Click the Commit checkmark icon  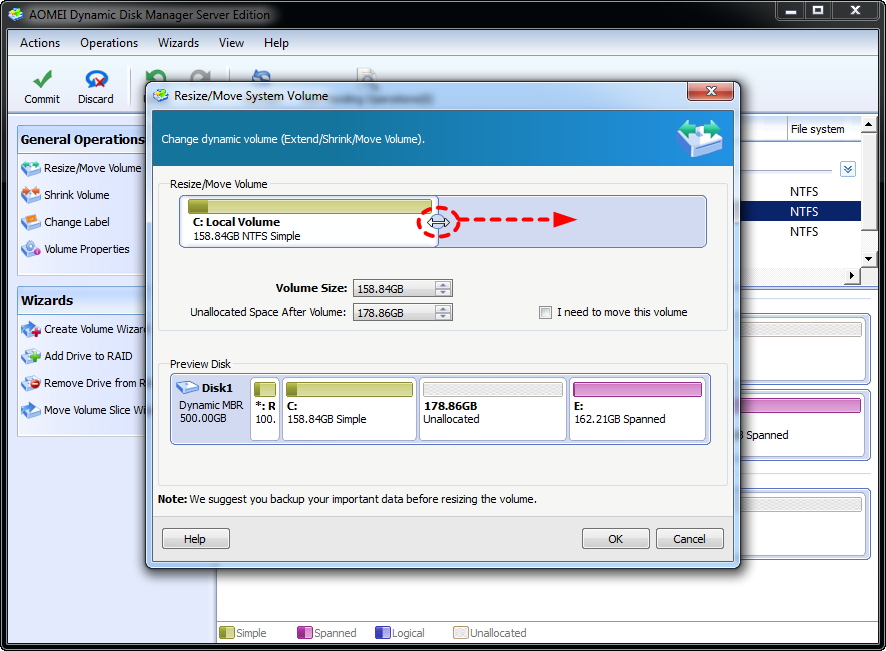coord(42,79)
